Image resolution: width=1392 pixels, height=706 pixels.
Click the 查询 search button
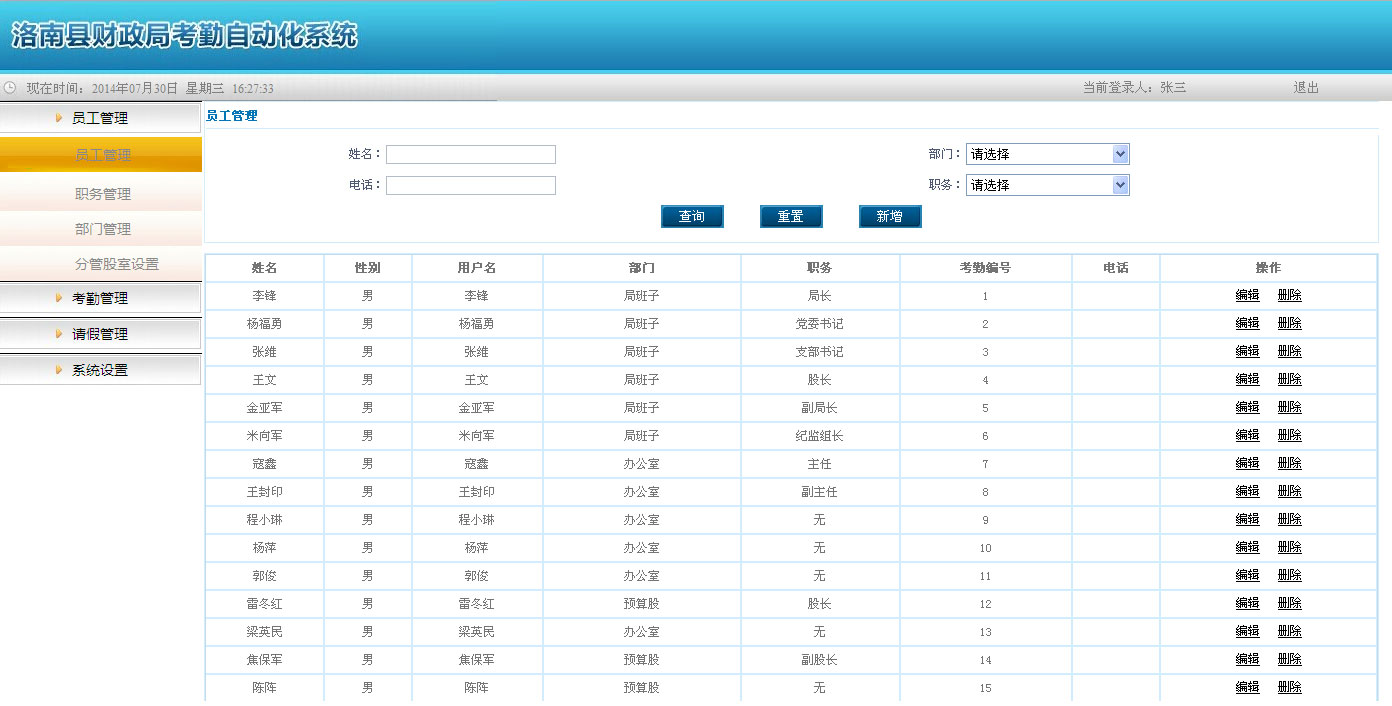pos(691,216)
